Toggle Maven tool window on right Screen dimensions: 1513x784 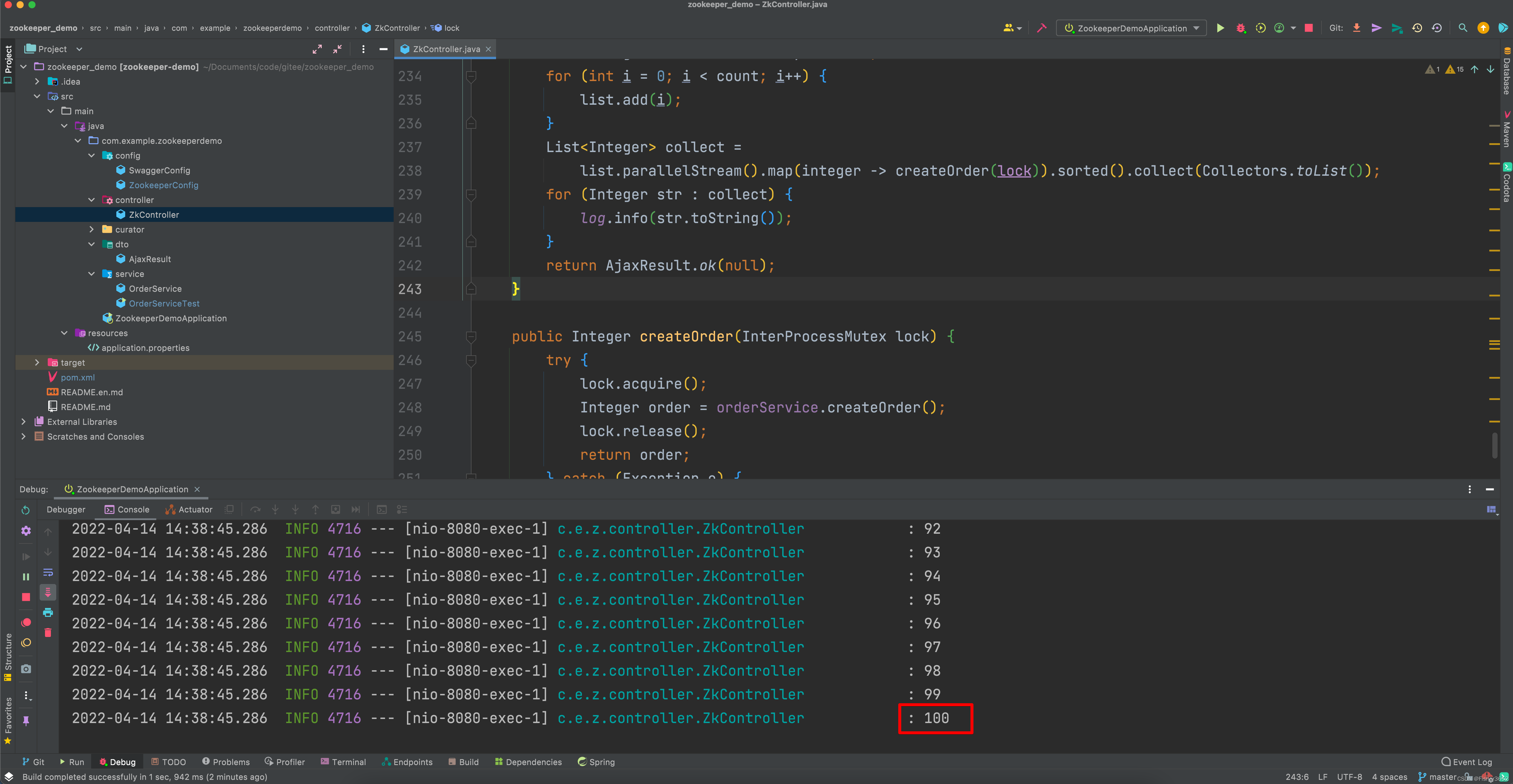(x=1506, y=129)
